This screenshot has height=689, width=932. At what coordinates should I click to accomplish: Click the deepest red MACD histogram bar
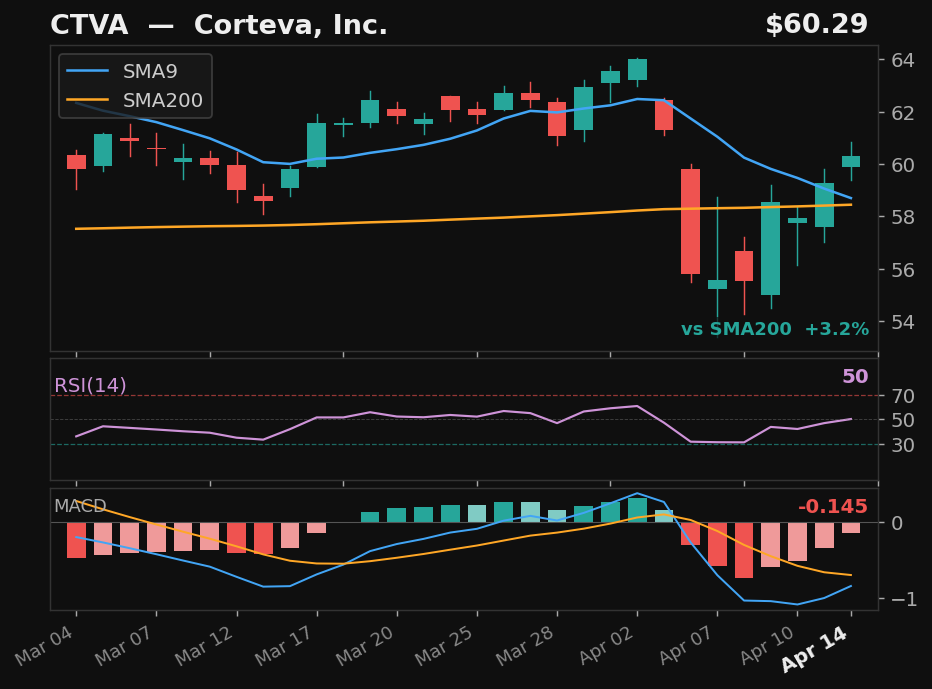point(744,550)
